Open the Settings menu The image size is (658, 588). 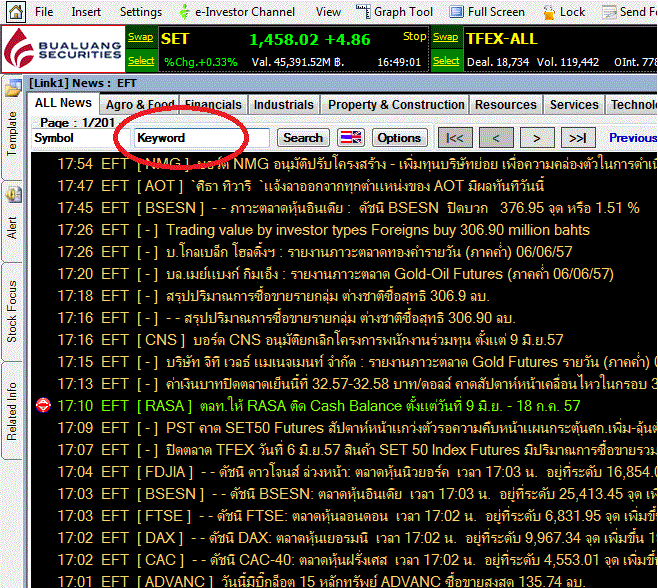coord(141,12)
